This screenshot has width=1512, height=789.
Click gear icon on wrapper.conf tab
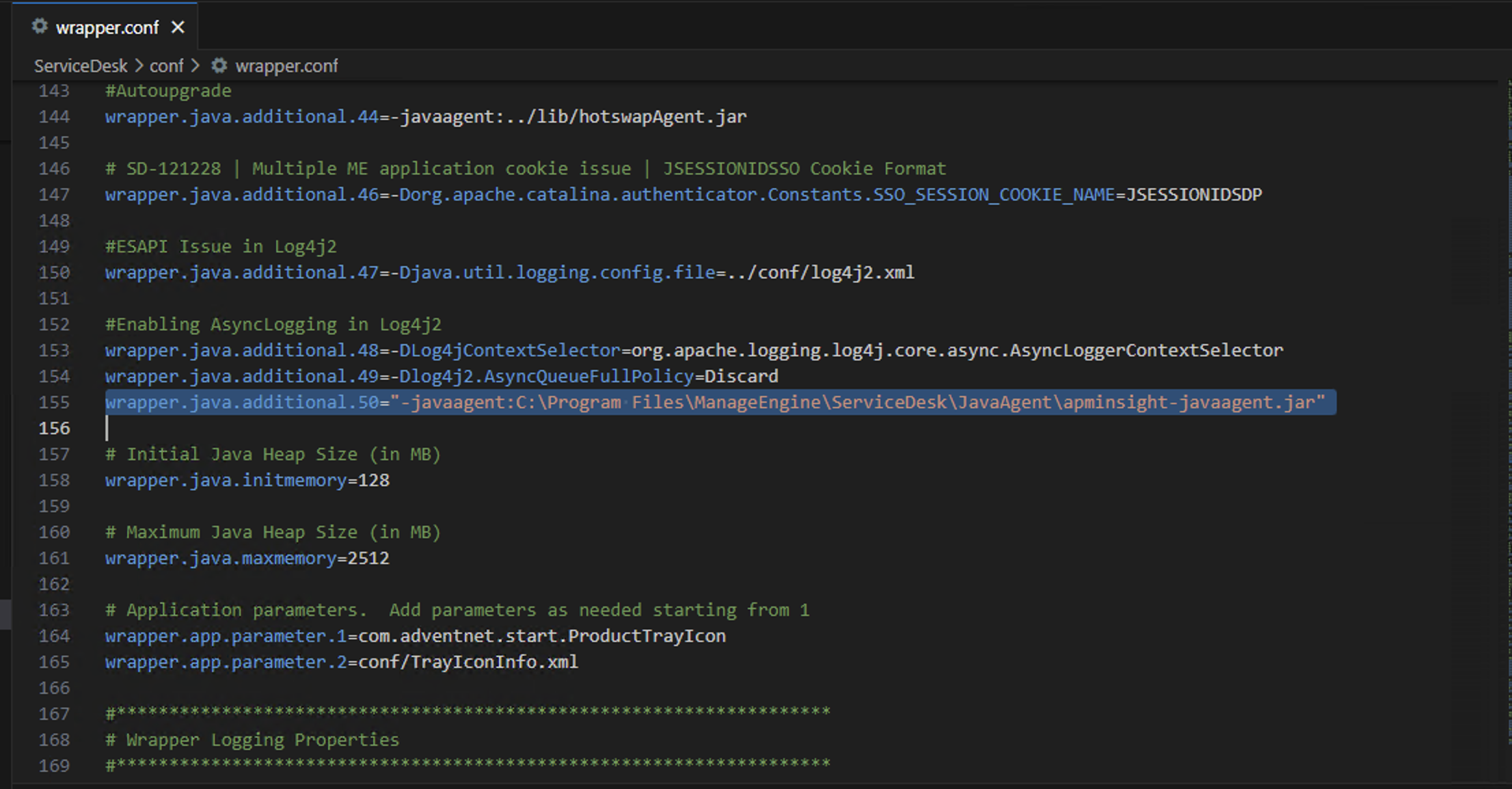point(40,27)
